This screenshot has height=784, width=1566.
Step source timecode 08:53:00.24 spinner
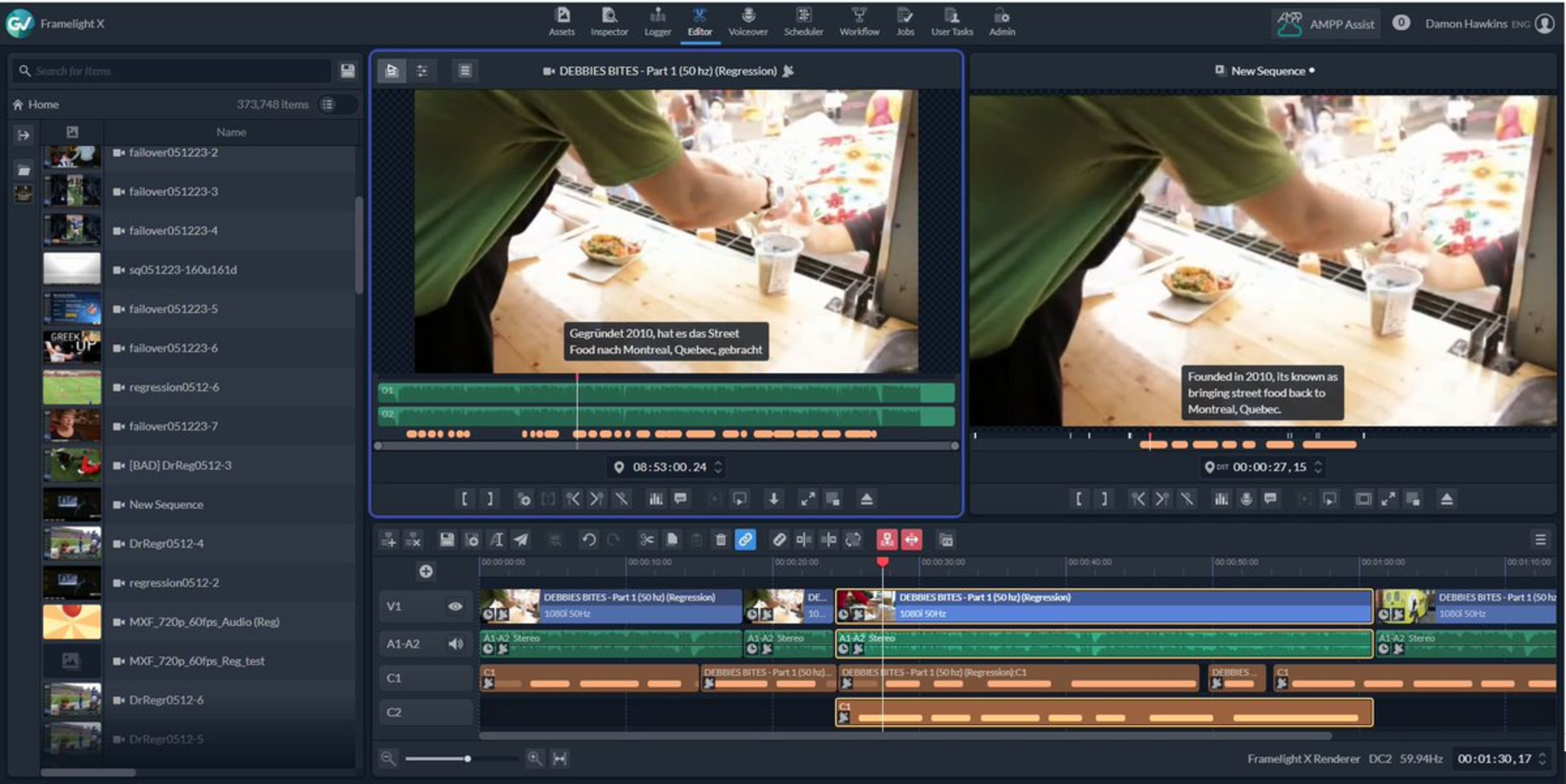tap(719, 466)
